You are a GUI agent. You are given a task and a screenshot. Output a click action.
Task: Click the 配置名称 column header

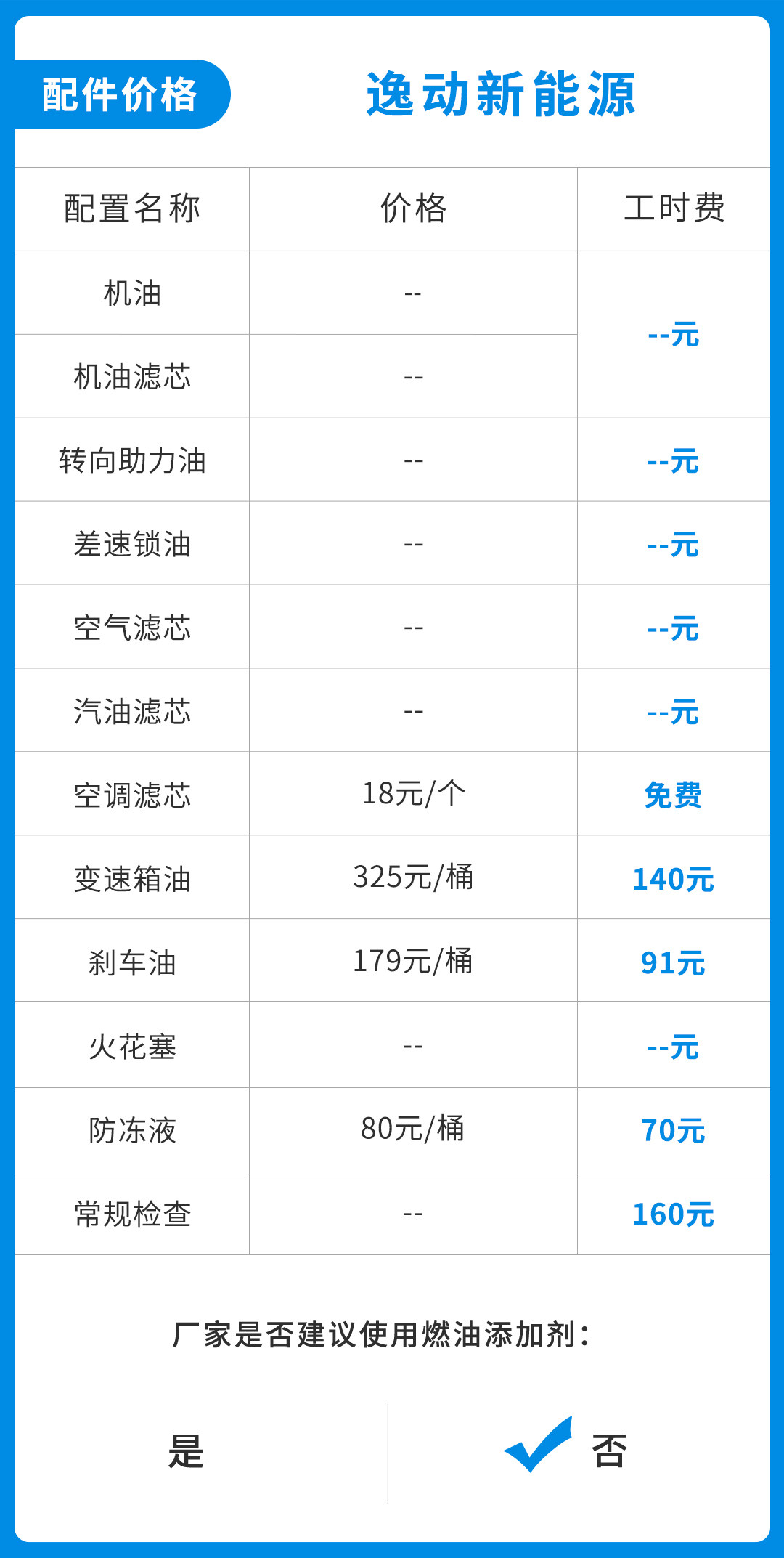pyautogui.click(x=132, y=209)
